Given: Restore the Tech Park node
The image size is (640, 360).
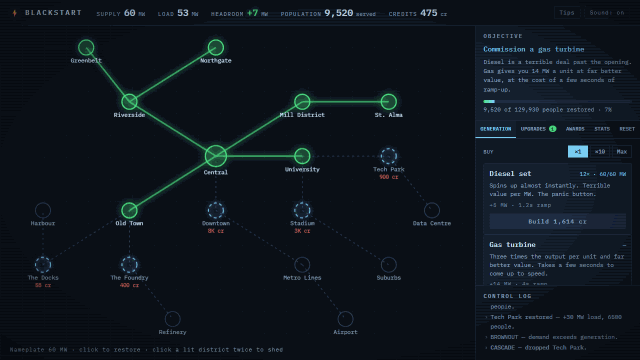Looking at the screenshot, I should coord(389,156).
